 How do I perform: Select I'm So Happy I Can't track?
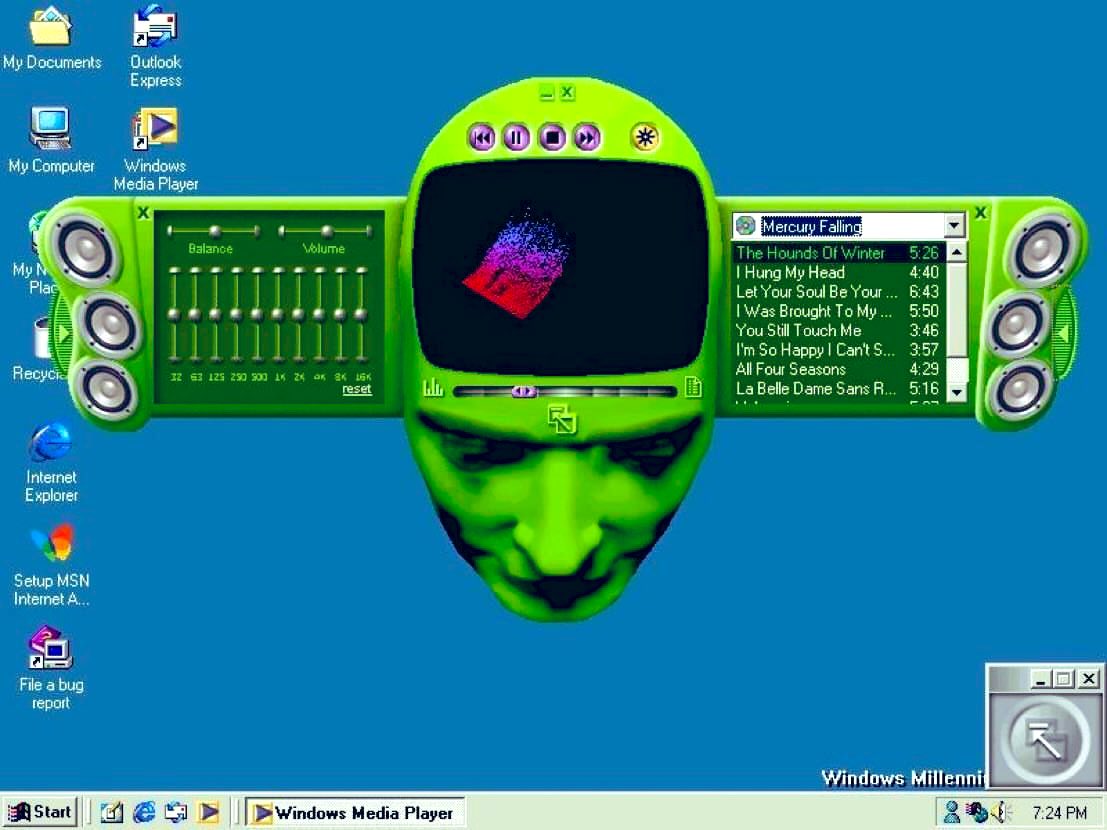(x=837, y=350)
